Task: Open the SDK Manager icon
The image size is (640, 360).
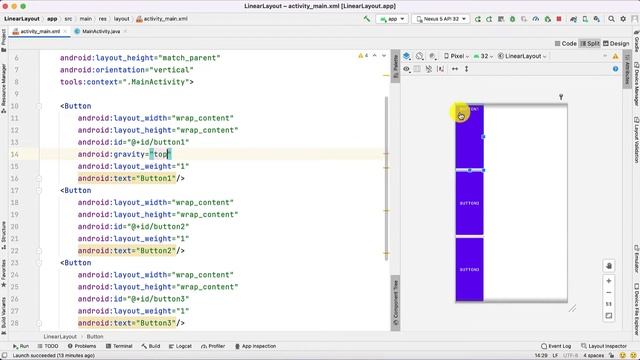Action: [597, 19]
